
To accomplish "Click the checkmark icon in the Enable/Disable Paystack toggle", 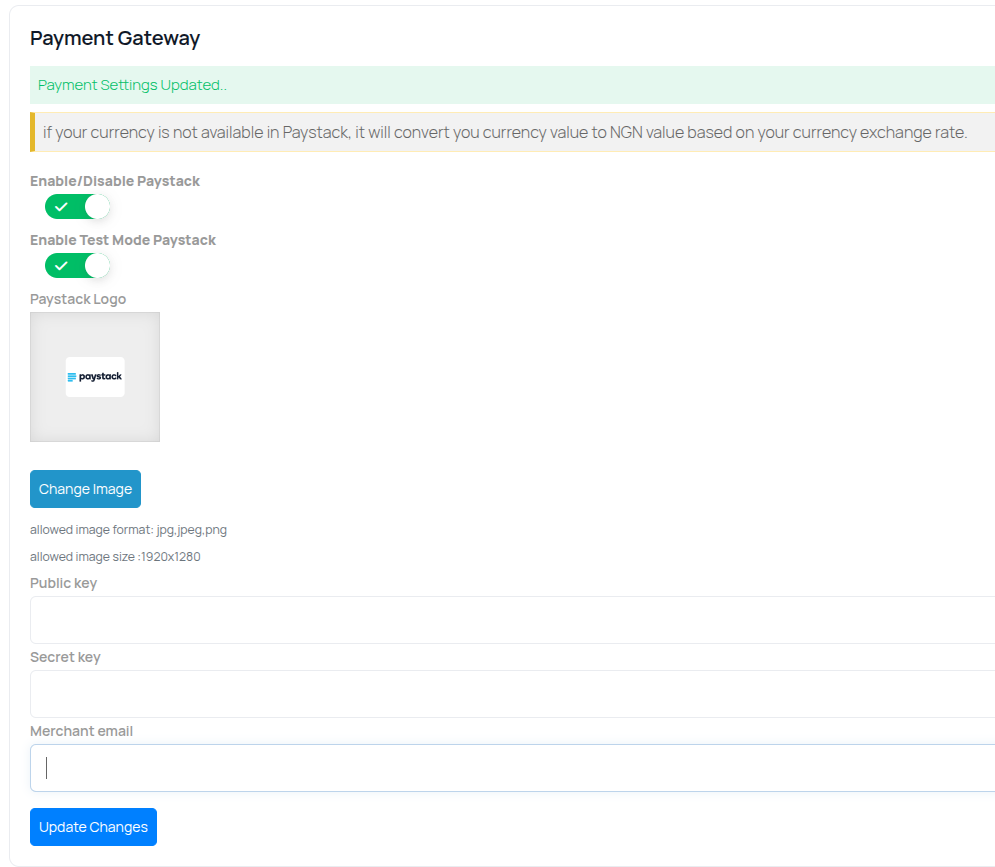I will coord(61,207).
